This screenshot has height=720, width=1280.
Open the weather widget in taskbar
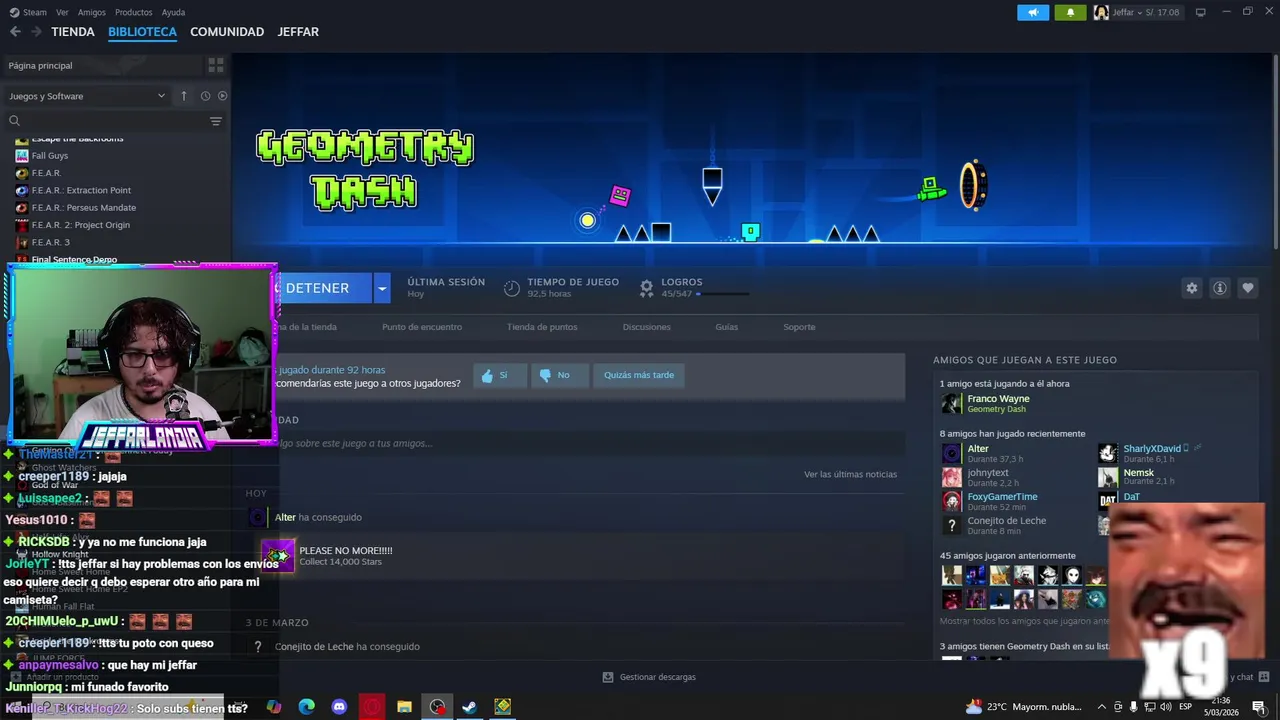pyautogui.click(x=1024, y=707)
